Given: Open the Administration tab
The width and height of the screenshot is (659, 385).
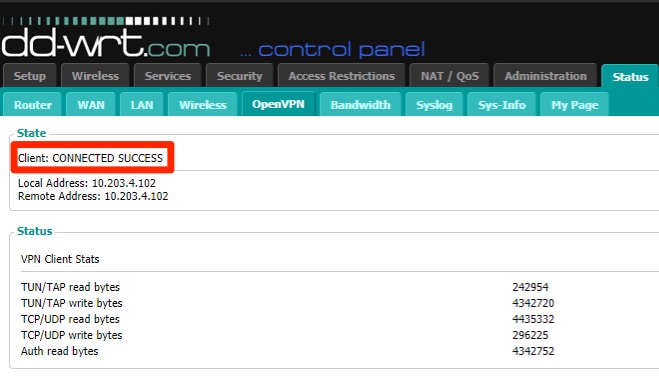Looking at the screenshot, I should [545, 76].
